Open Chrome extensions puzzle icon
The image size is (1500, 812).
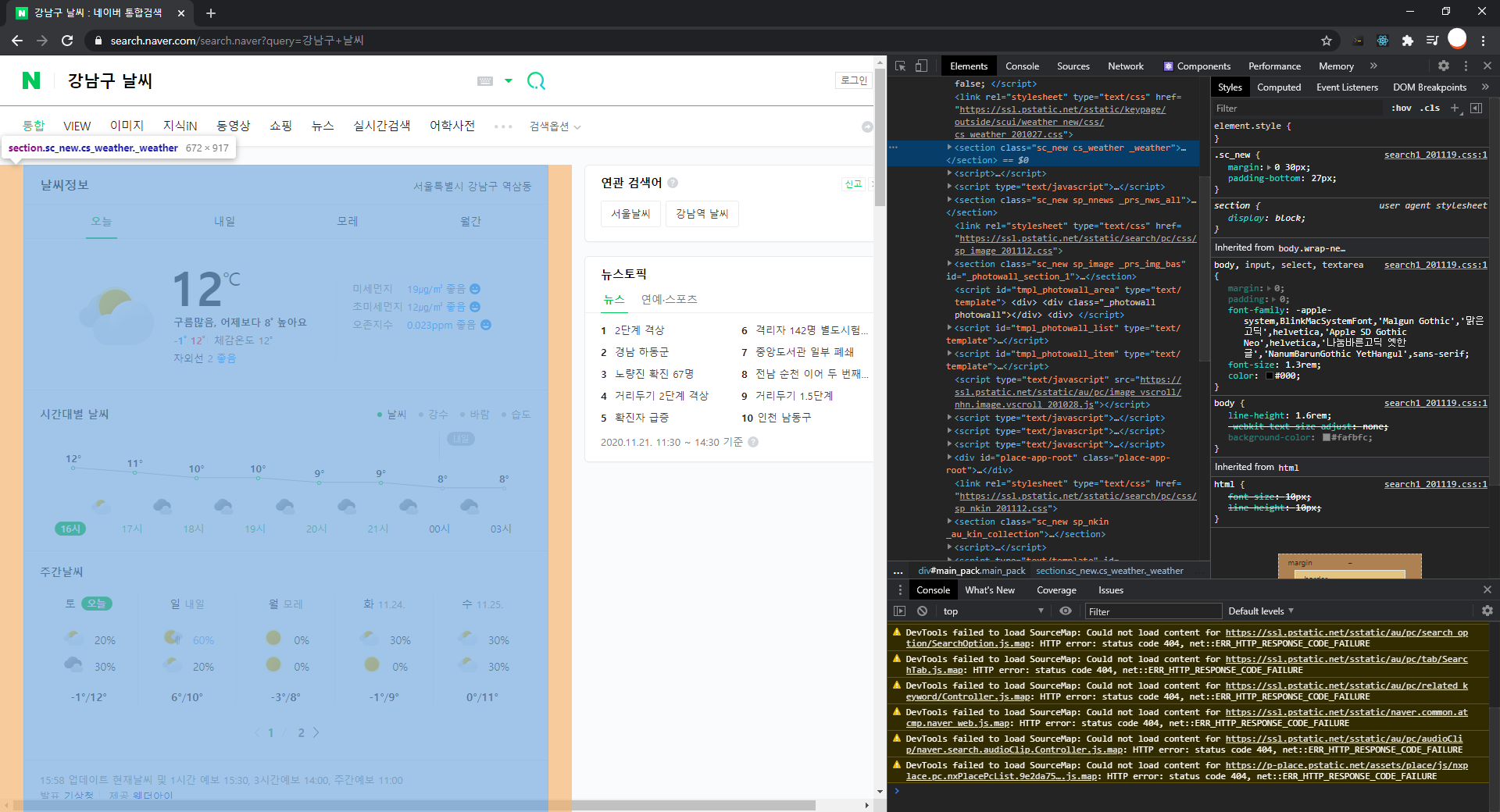coord(1407,41)
